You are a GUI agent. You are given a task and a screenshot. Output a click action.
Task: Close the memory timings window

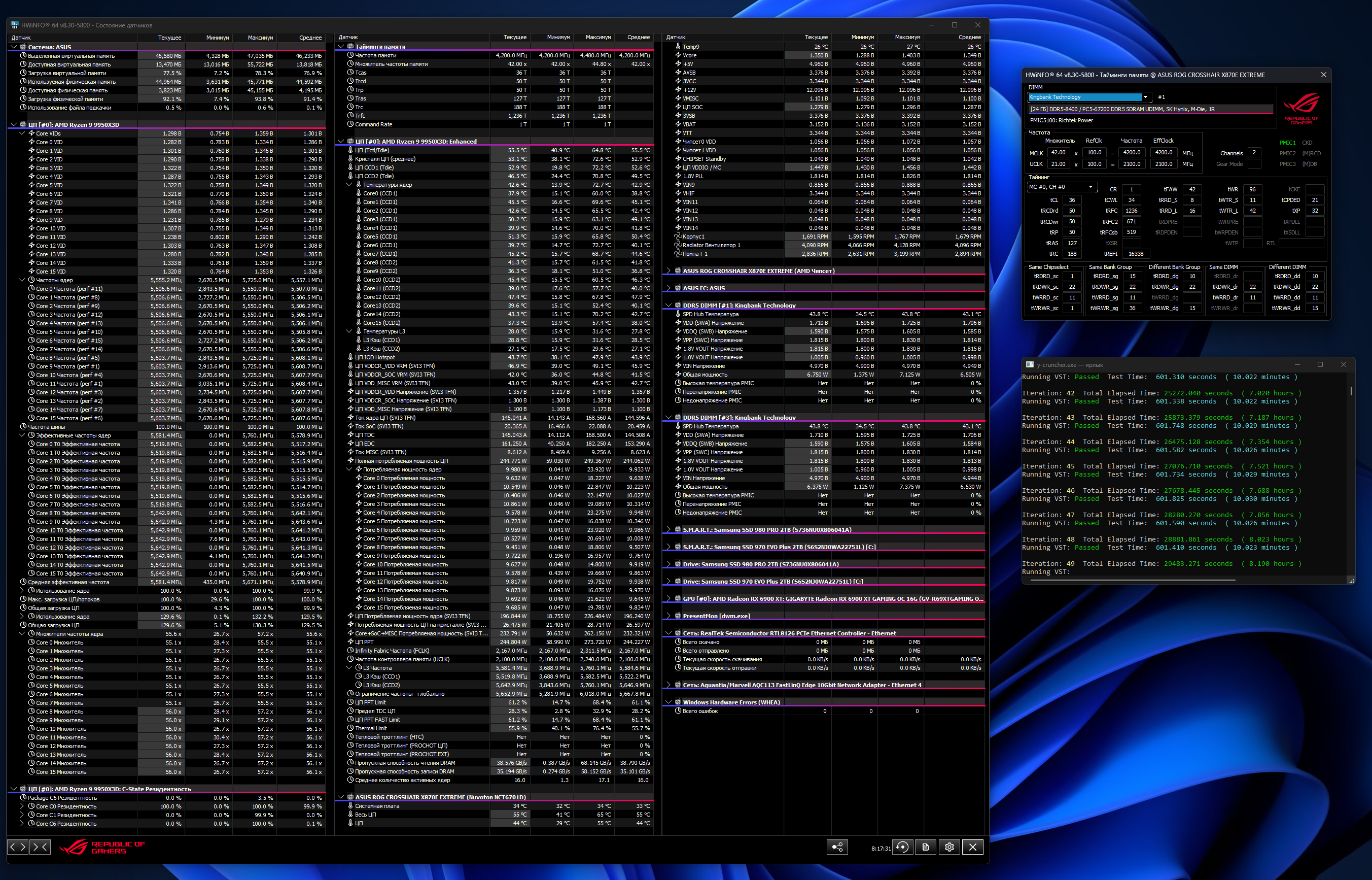tap(1323, 75)
